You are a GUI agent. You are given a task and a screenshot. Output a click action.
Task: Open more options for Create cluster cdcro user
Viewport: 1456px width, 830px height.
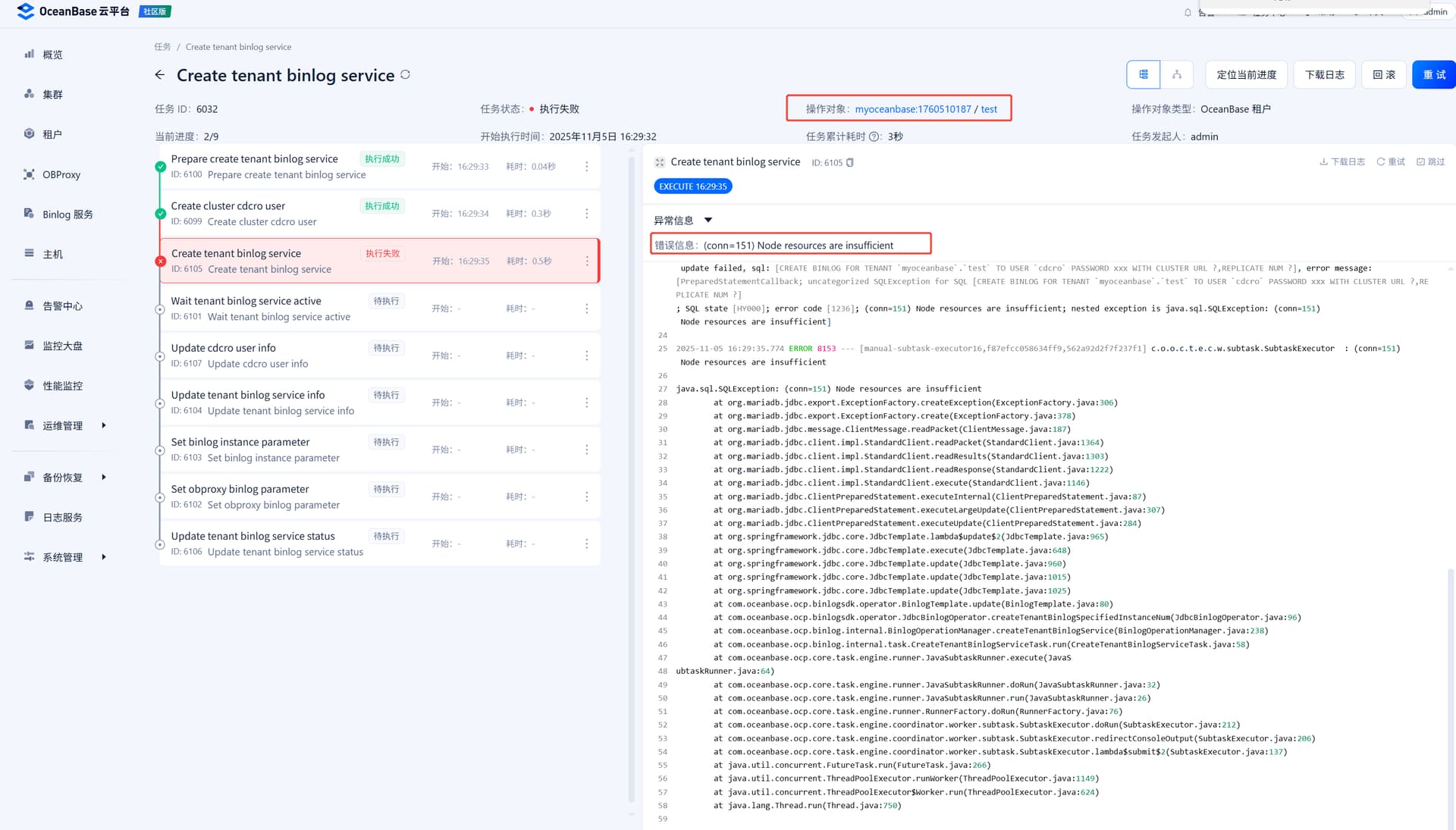[x=586, y=214]
